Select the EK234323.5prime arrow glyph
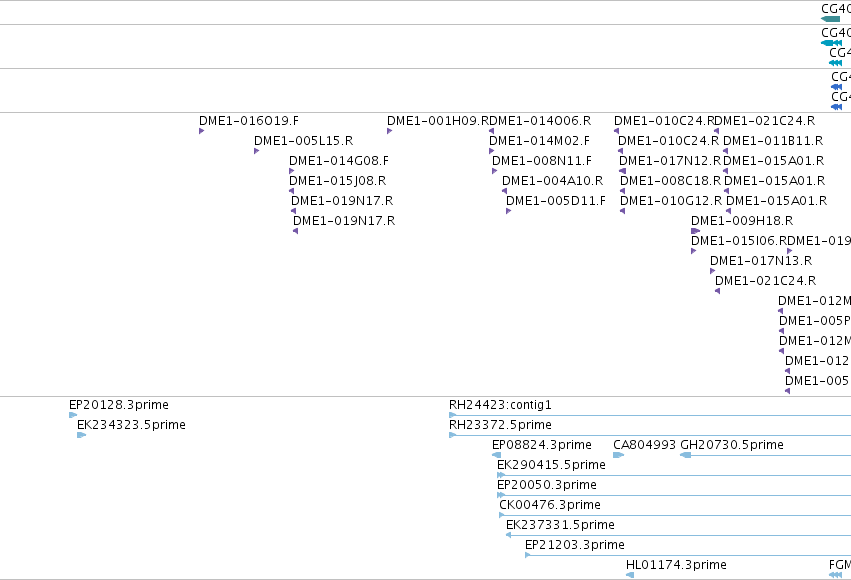This screenshot has height=580, width=851. click(81, 435)
